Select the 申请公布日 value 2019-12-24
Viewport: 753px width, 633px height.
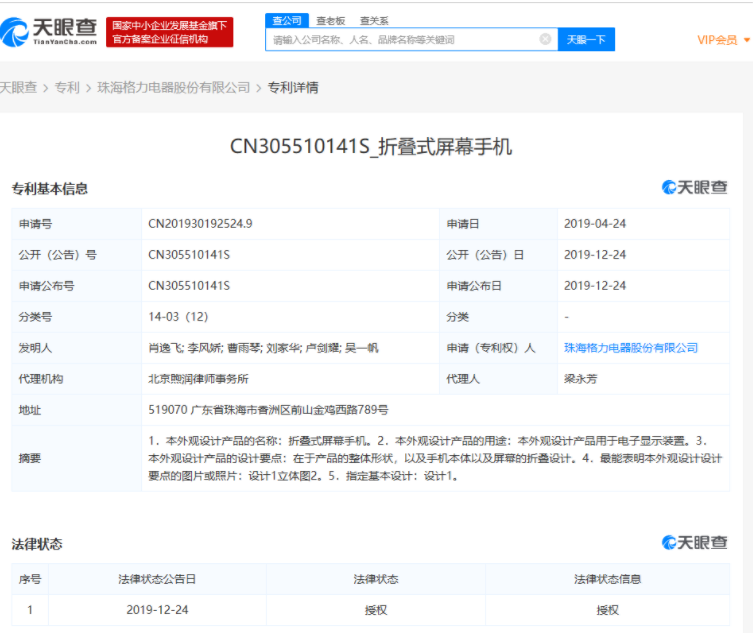[595, 286]
